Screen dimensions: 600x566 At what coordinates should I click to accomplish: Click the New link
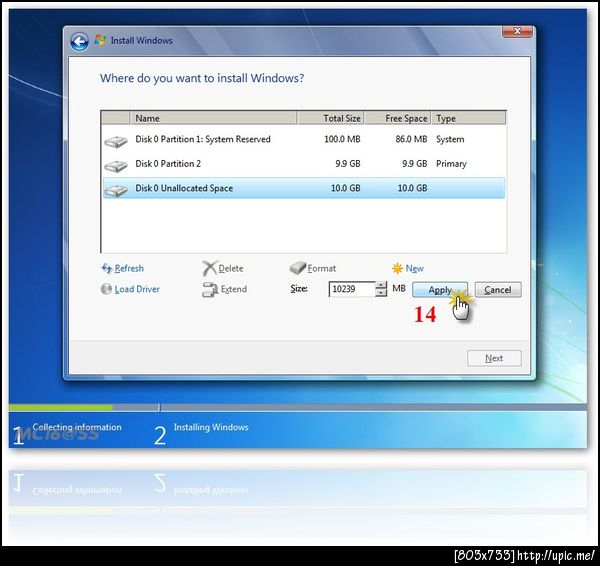[414, 268]
